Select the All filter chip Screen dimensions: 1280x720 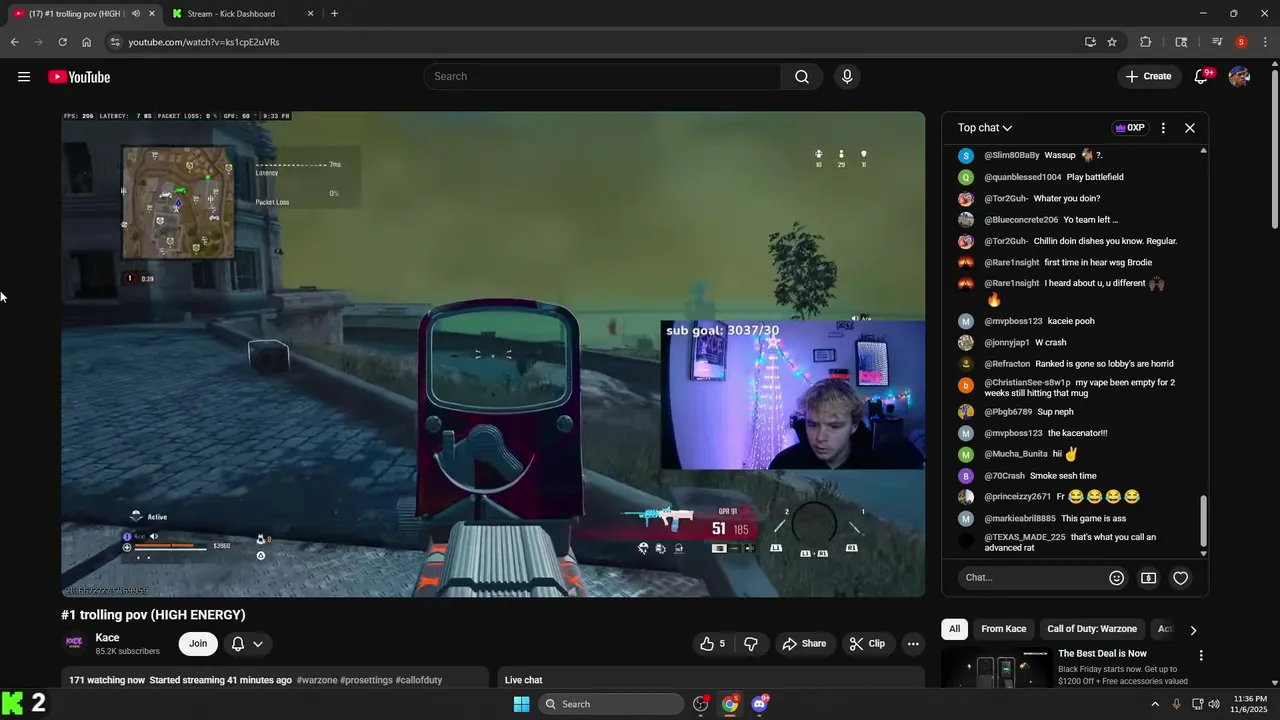[x=954, y=629]
